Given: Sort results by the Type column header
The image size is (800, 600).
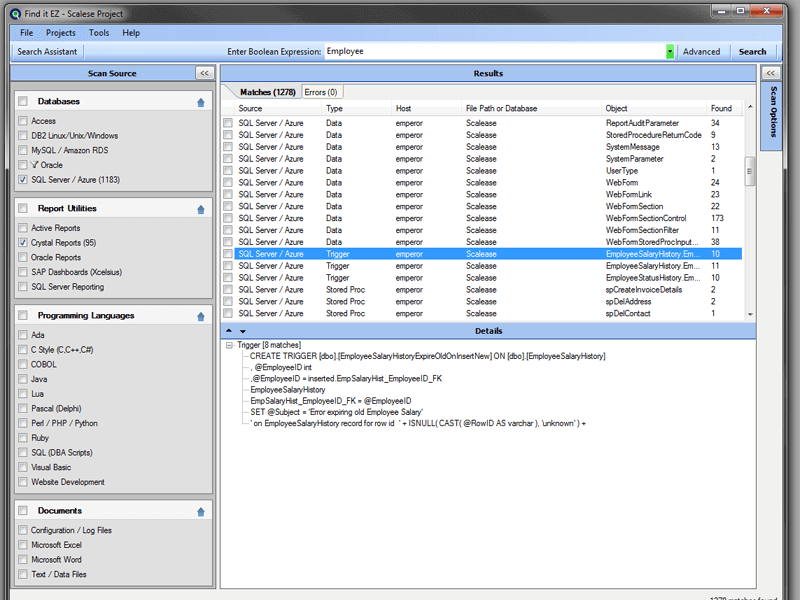Looking at the screenshot, I should [357, 108].
